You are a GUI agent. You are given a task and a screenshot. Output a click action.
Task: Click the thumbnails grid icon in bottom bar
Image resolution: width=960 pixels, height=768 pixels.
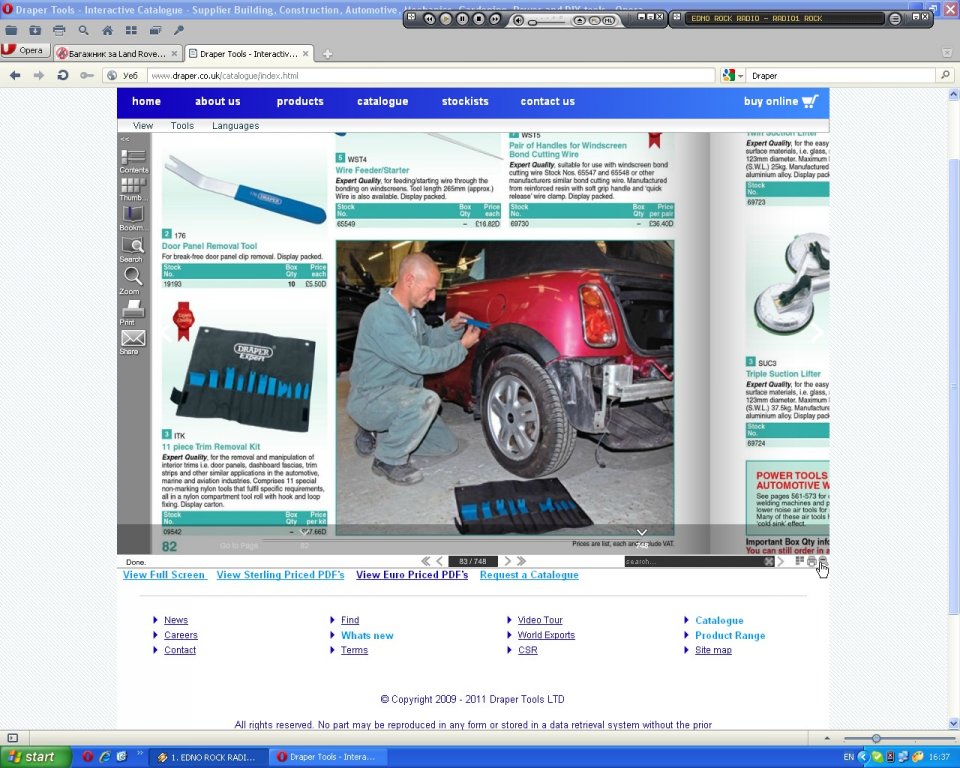coord(800,560)
